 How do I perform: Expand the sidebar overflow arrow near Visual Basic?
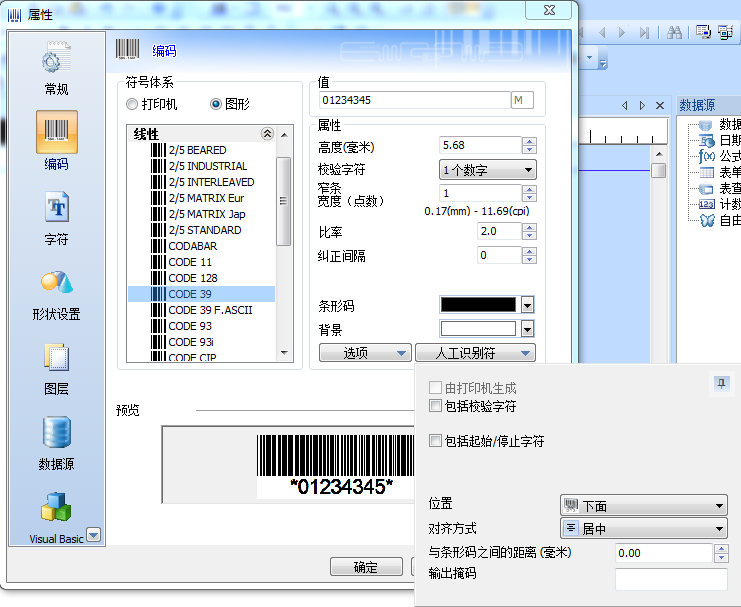pyautogui.click(x=94, y=535)
